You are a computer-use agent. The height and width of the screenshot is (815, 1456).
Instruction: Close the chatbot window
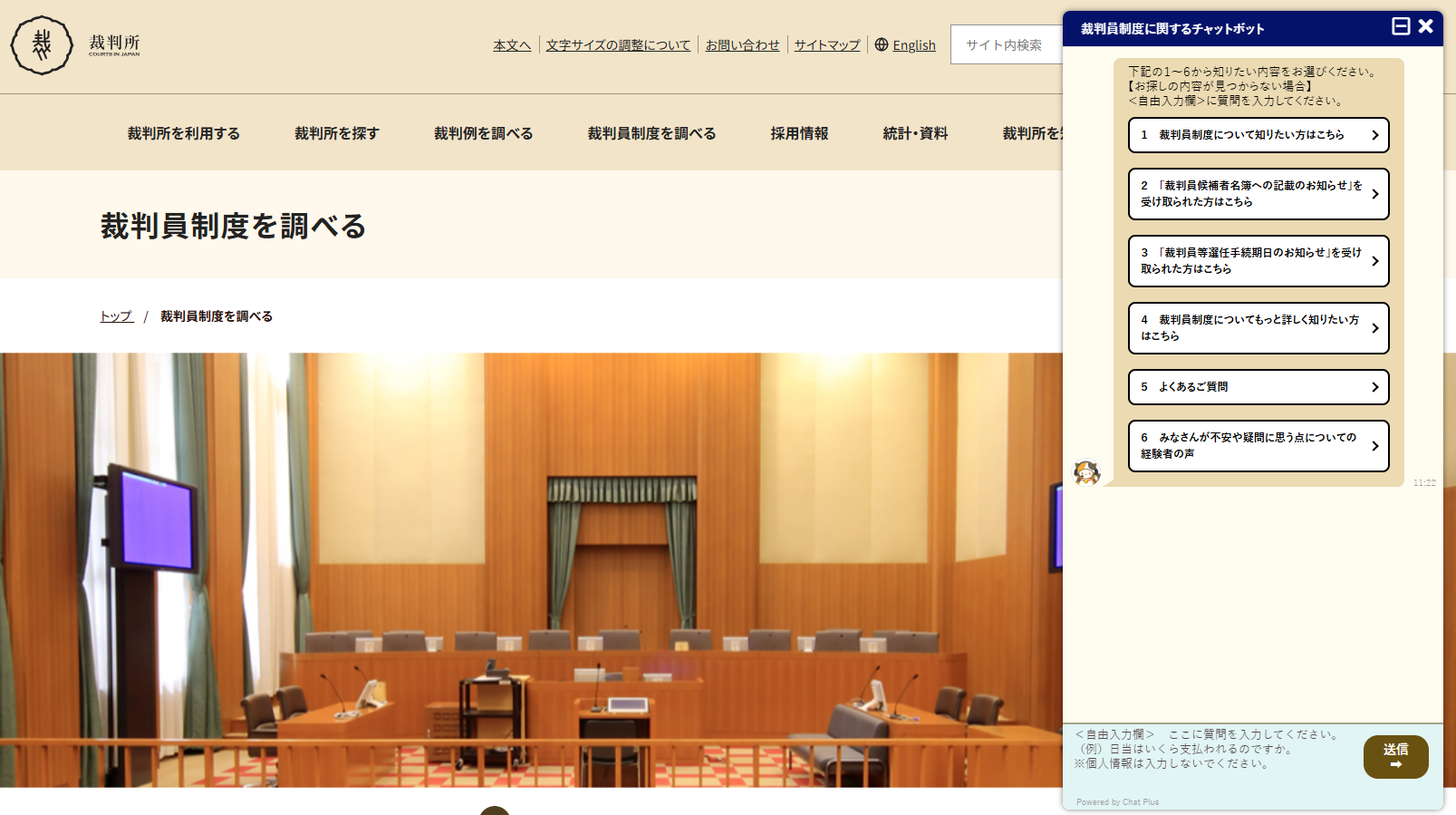1426,26
